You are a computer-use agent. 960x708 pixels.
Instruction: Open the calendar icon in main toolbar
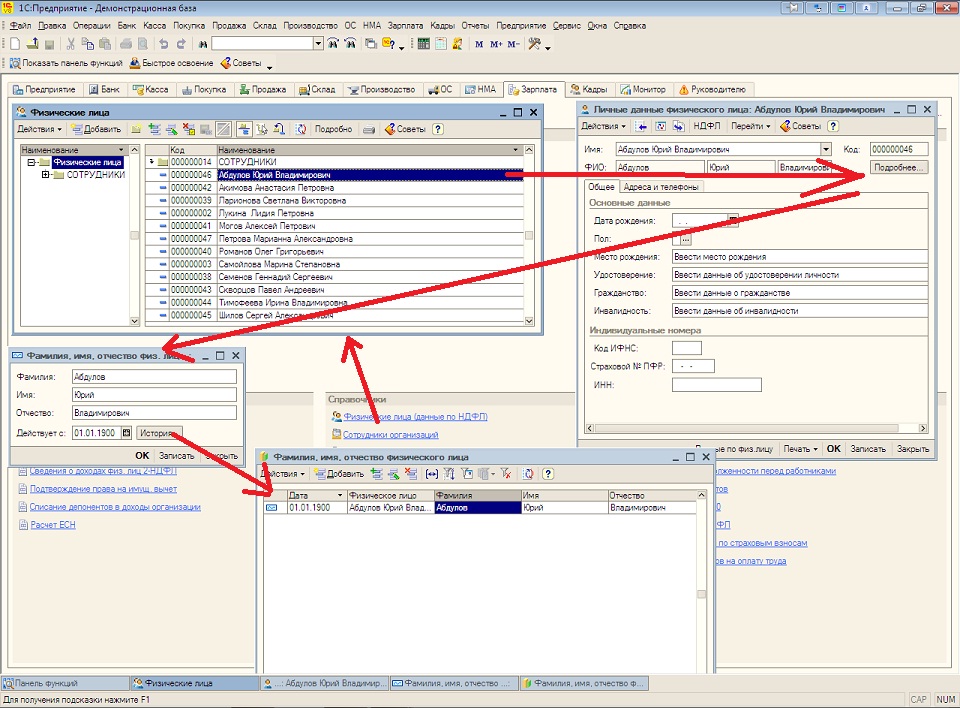coord(441,43)
